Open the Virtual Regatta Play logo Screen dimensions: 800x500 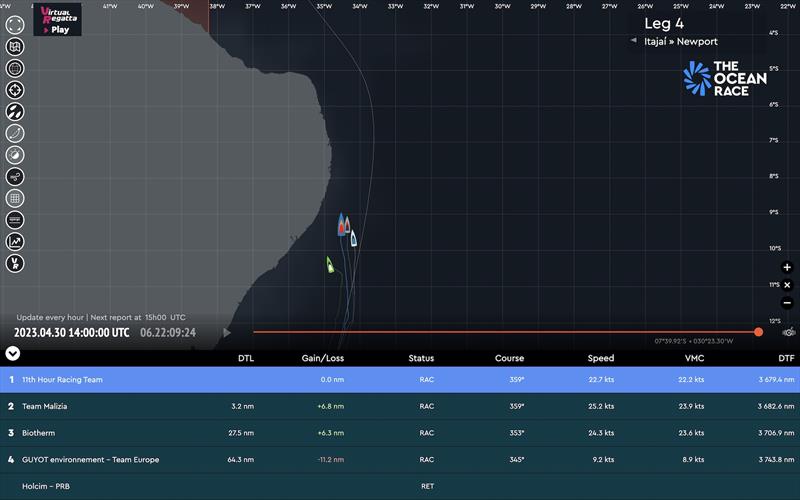(57, 20)
